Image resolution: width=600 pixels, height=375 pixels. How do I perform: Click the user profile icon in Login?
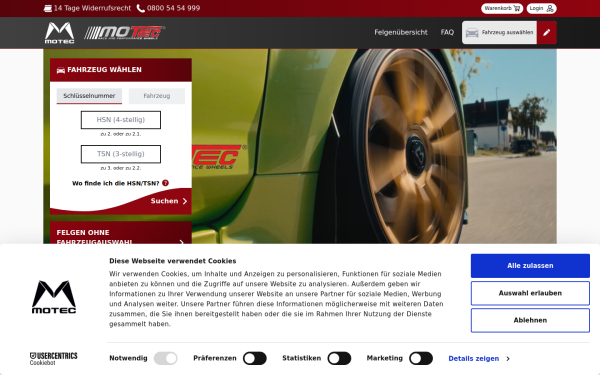[x=550, y=8]
